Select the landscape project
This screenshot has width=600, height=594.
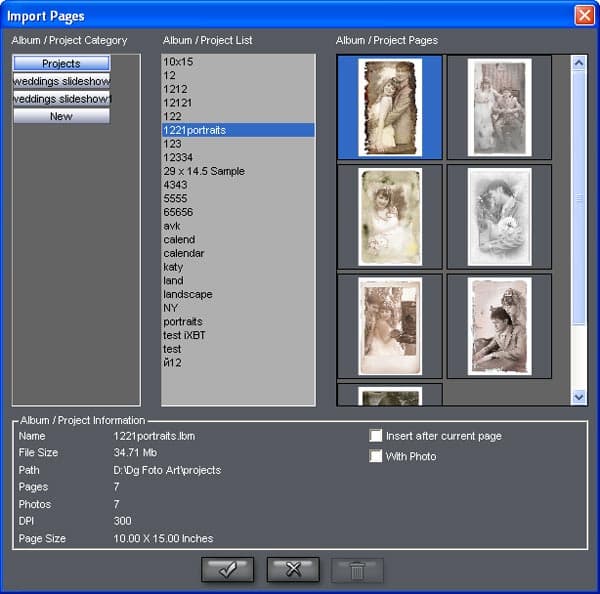pos(238,294)
